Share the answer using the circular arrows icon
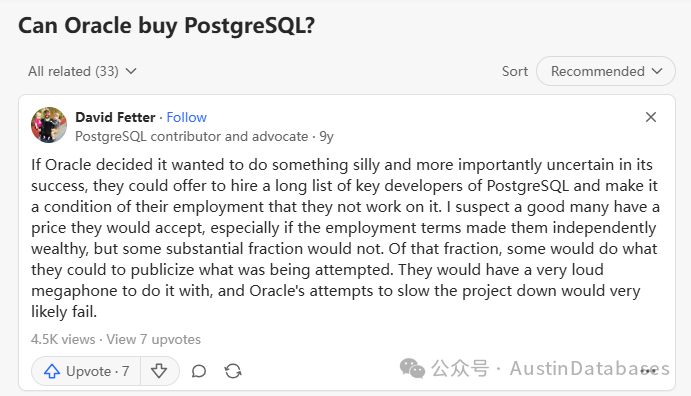691x396 pixels. (233, 371)
